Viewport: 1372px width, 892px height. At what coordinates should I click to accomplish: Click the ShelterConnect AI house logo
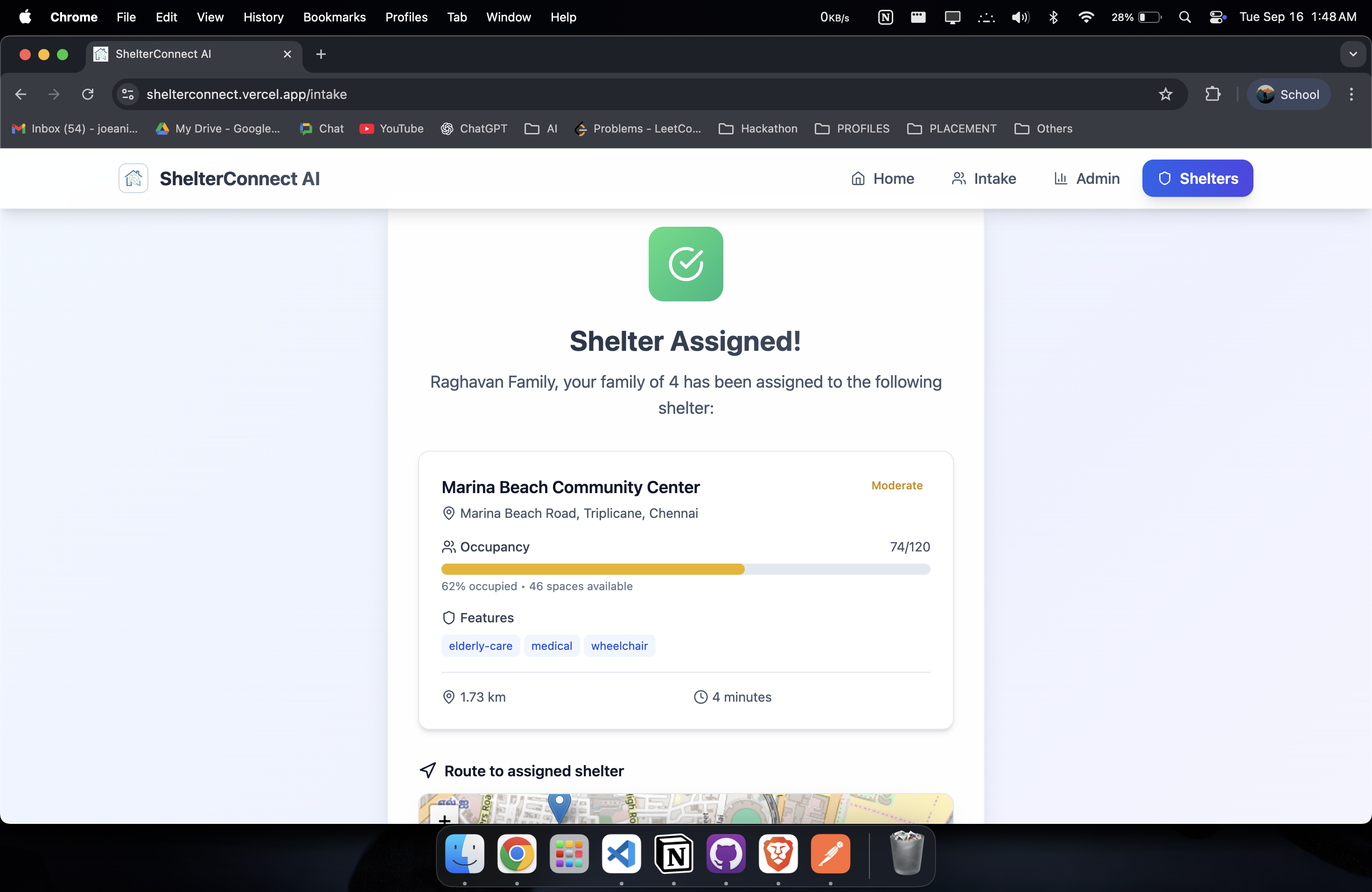tap(133, 179)
